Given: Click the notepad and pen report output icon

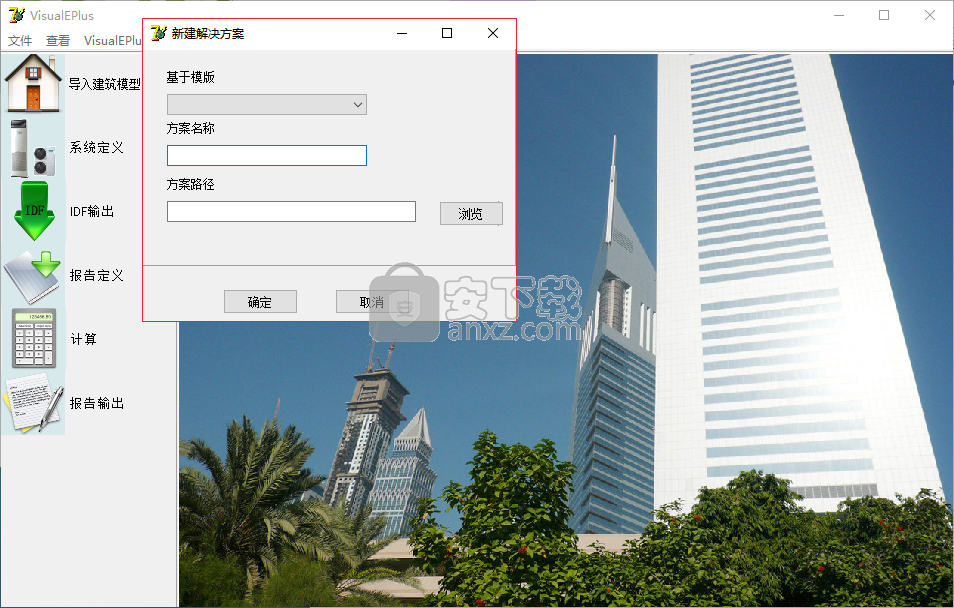Looking at the screenshot, I should (x=33, y=403).
